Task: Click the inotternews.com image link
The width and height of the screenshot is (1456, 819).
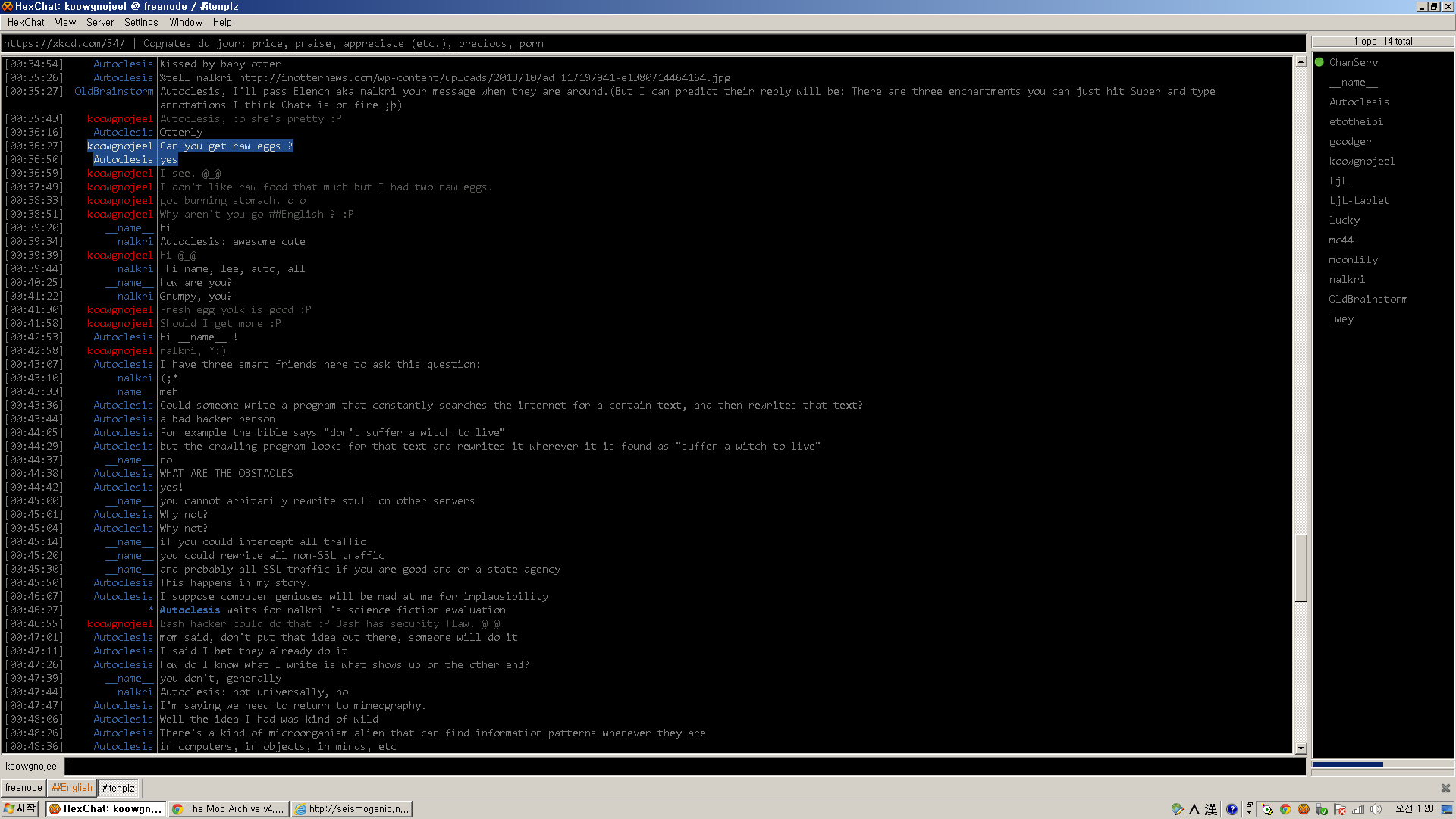Action: (x=485, y=78)
